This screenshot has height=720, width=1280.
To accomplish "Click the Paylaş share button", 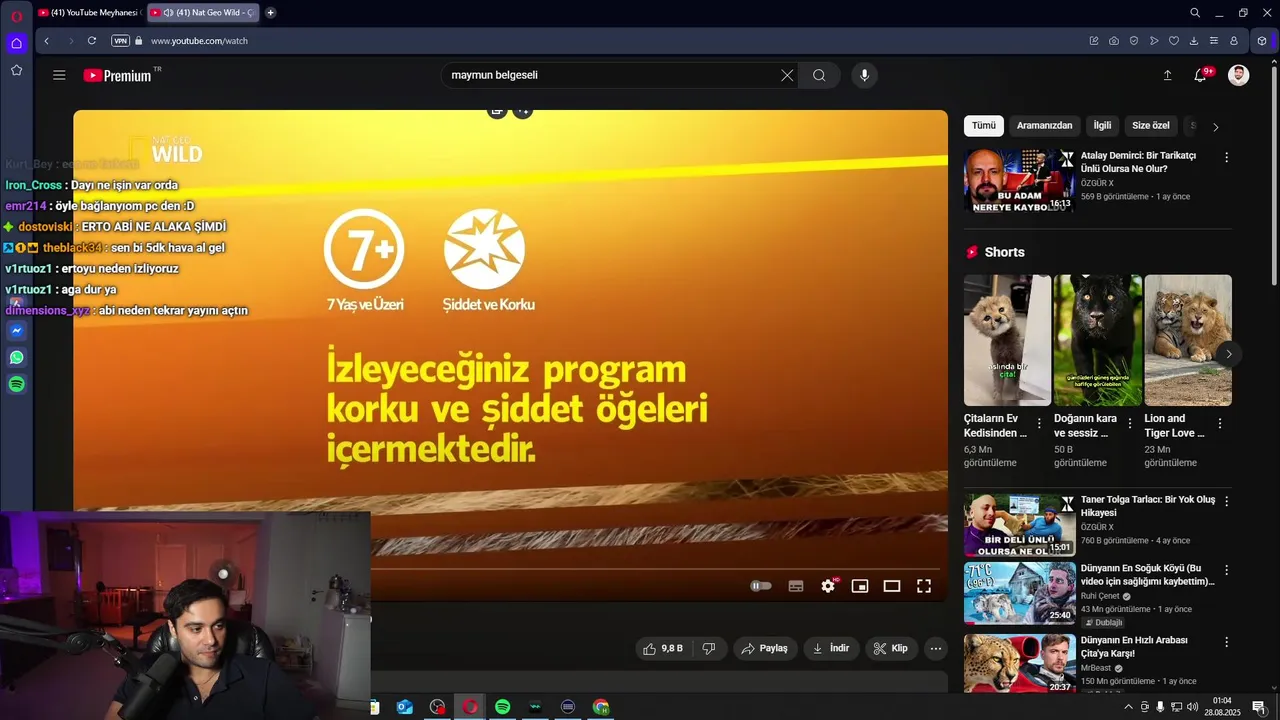I will pos(765,648).
